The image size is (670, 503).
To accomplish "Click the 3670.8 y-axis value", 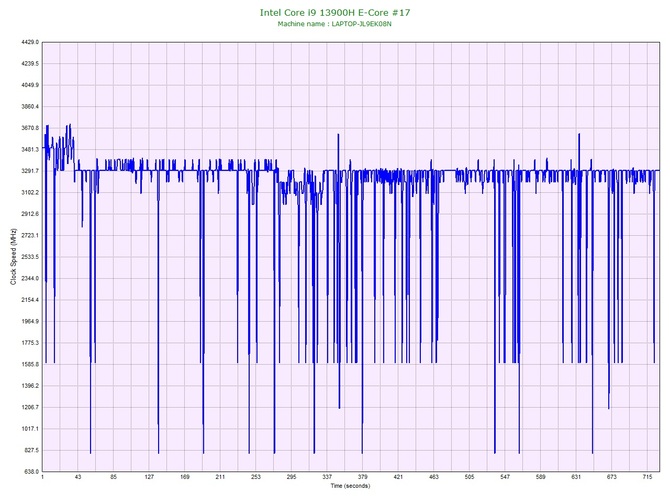I will (30, 128).
